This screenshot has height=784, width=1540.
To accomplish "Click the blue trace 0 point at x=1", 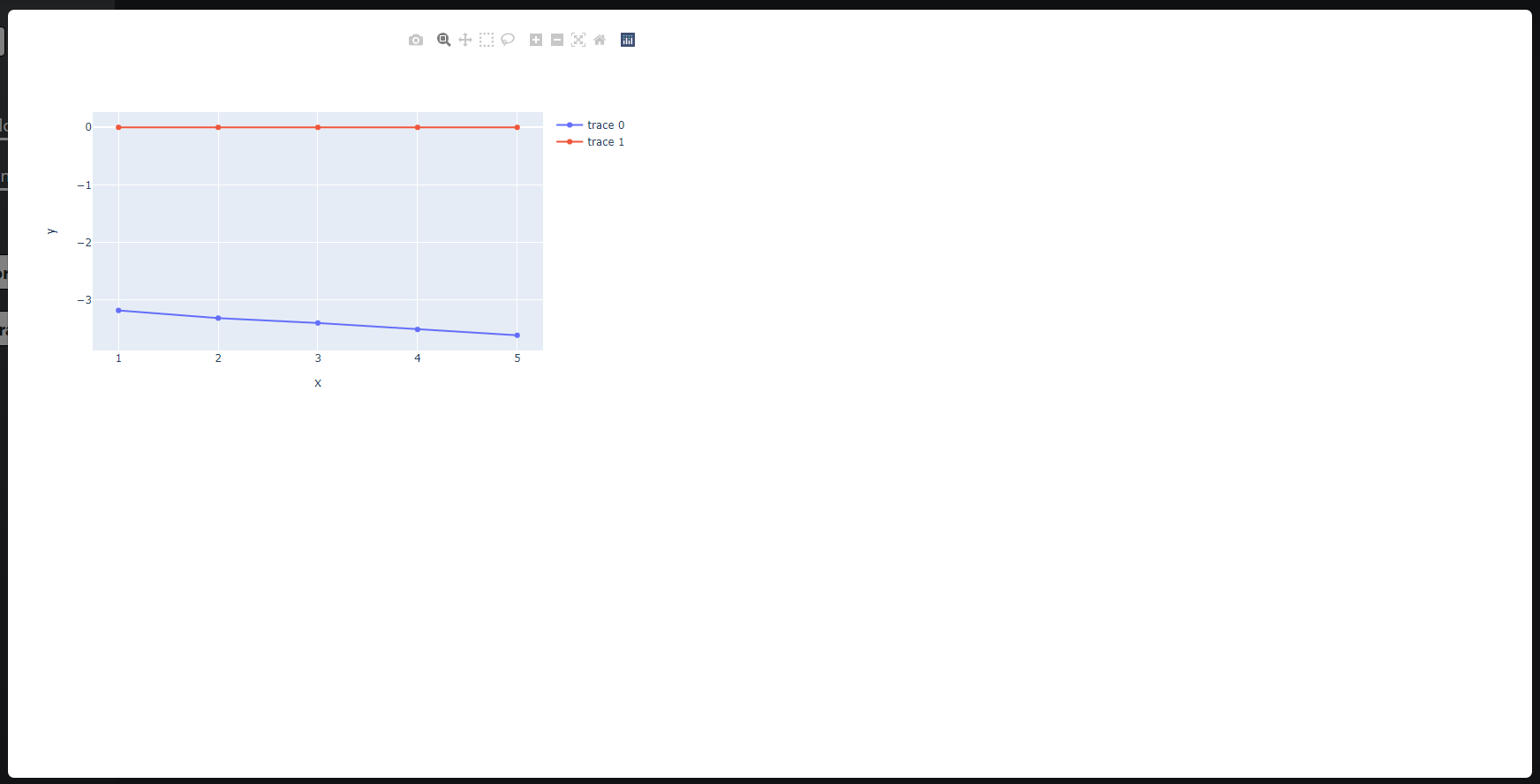I will click(118, 311).
